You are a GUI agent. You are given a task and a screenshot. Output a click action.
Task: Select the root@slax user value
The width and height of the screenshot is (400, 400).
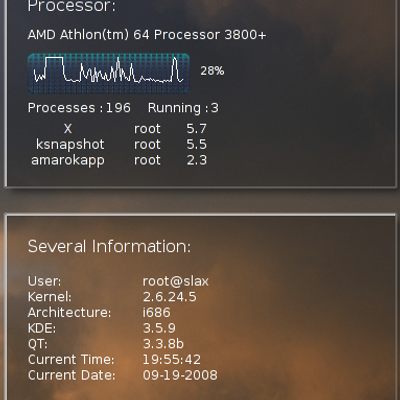(175, 281)
